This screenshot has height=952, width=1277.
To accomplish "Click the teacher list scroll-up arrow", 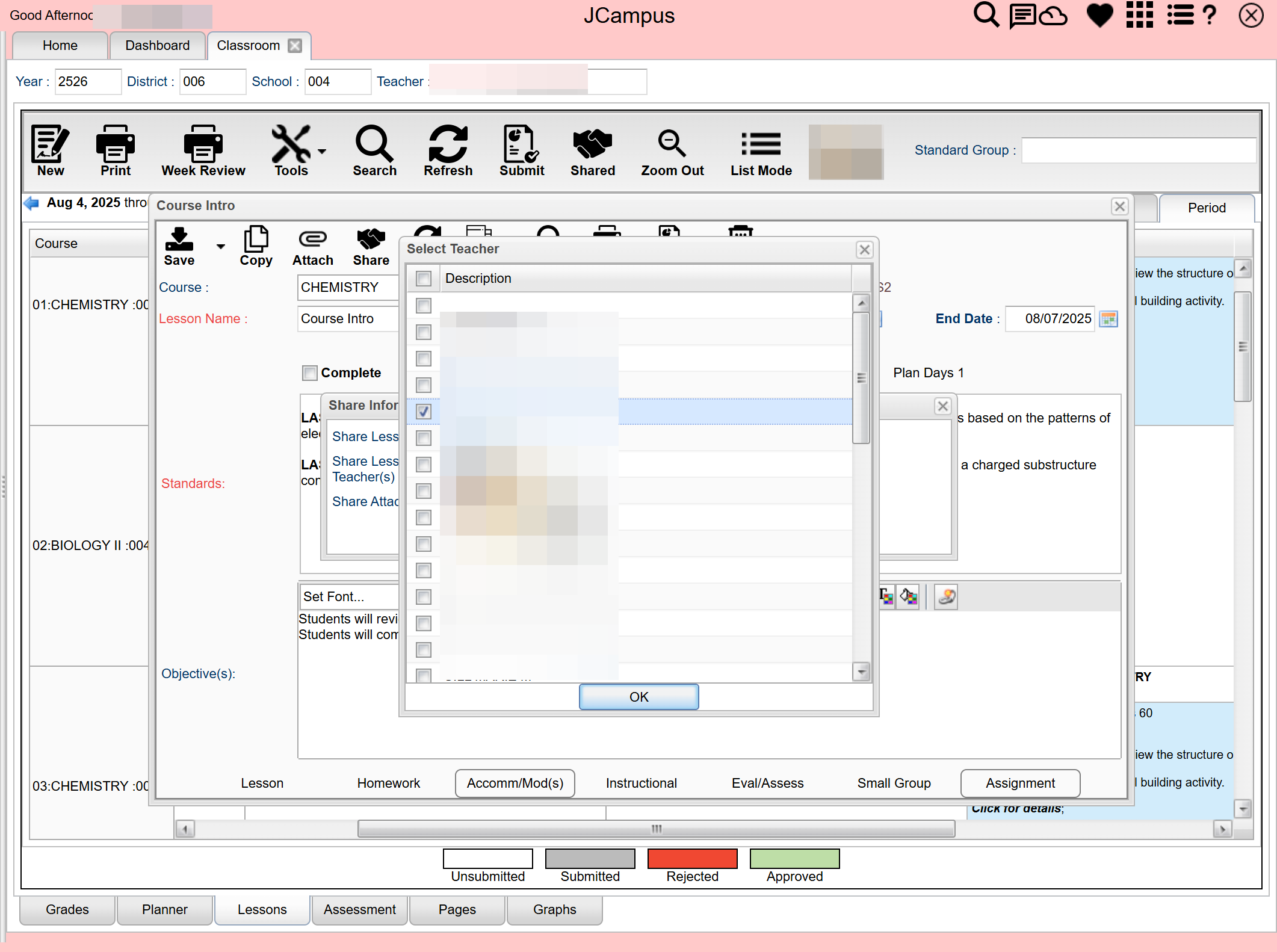I will pyautogui.click(x=862, y=303).
